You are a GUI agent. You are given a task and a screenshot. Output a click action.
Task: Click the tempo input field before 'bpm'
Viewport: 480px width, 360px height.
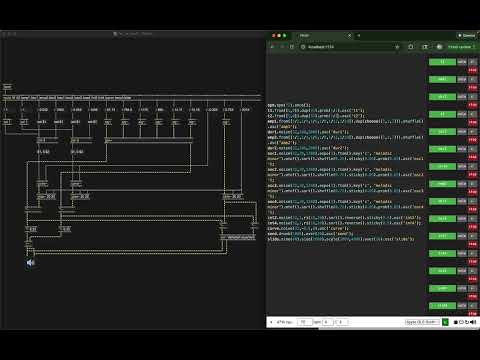(x=304, y=322)
